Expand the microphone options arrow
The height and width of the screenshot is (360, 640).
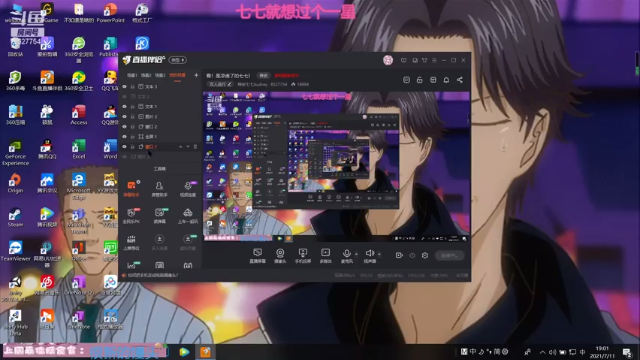pyautogui.click(x=356, y=254)
